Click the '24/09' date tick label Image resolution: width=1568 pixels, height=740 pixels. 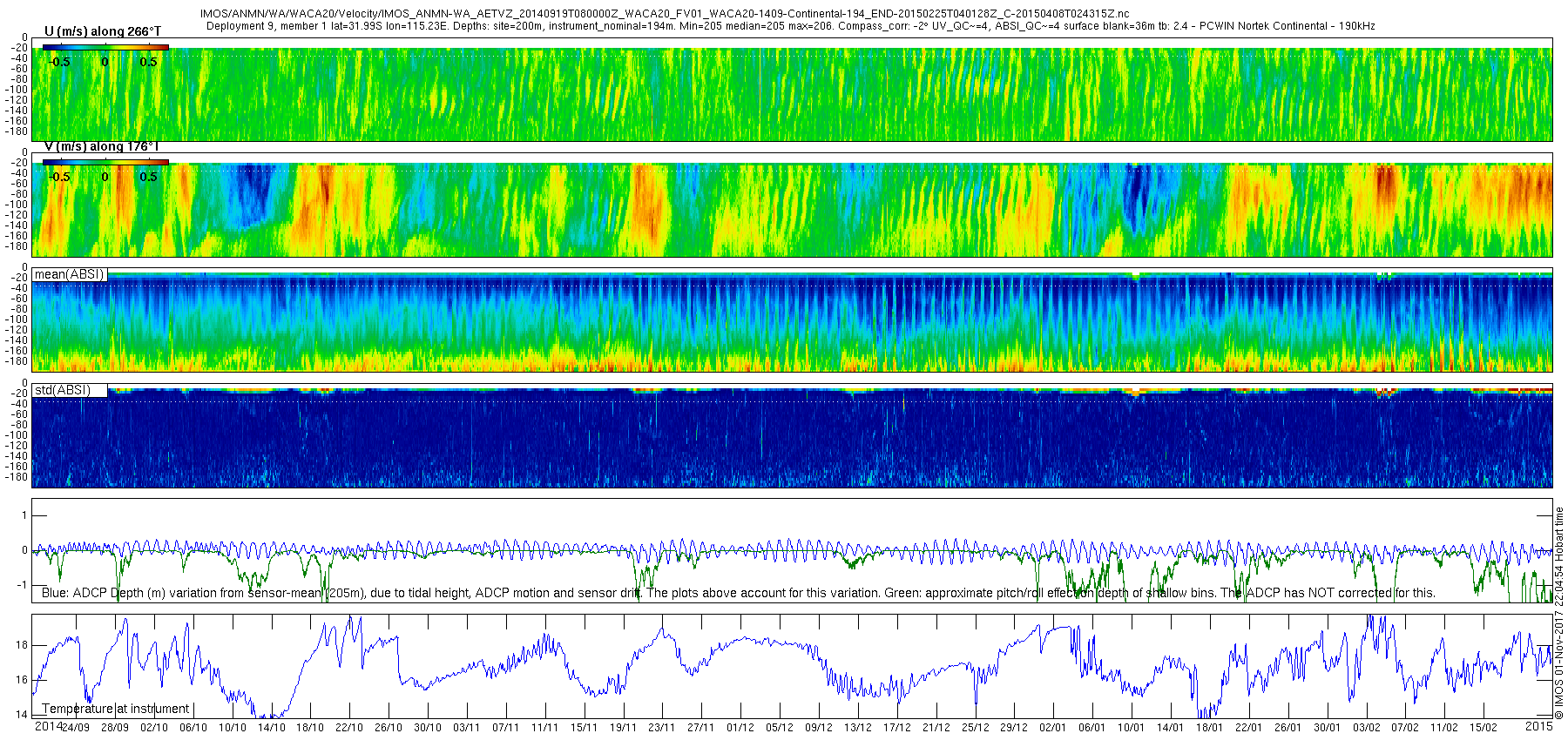coord(76,728)
